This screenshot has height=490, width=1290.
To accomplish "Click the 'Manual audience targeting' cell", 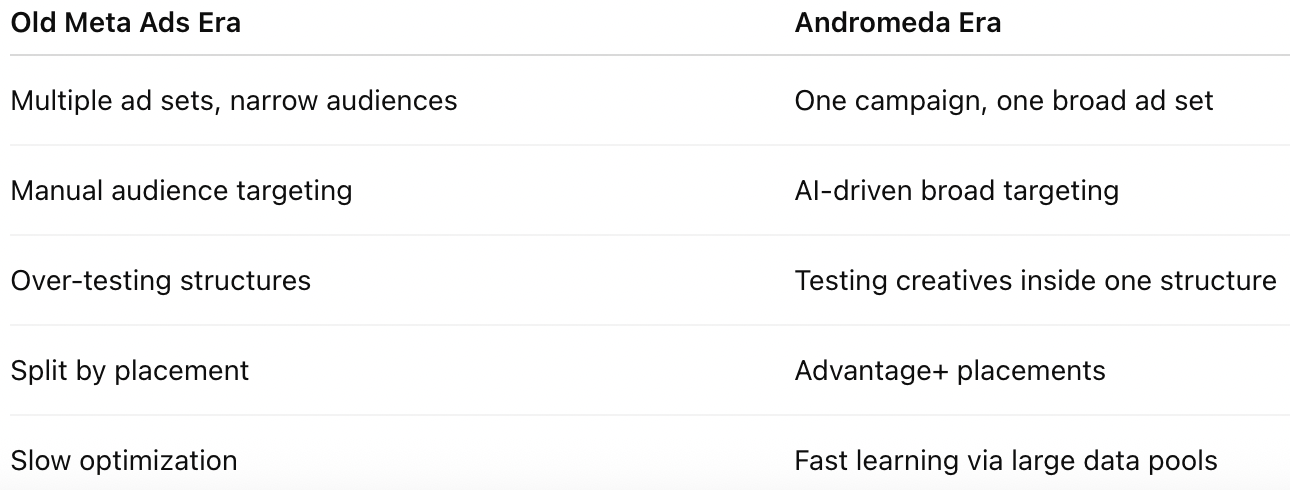I will (x=182, y=190).
